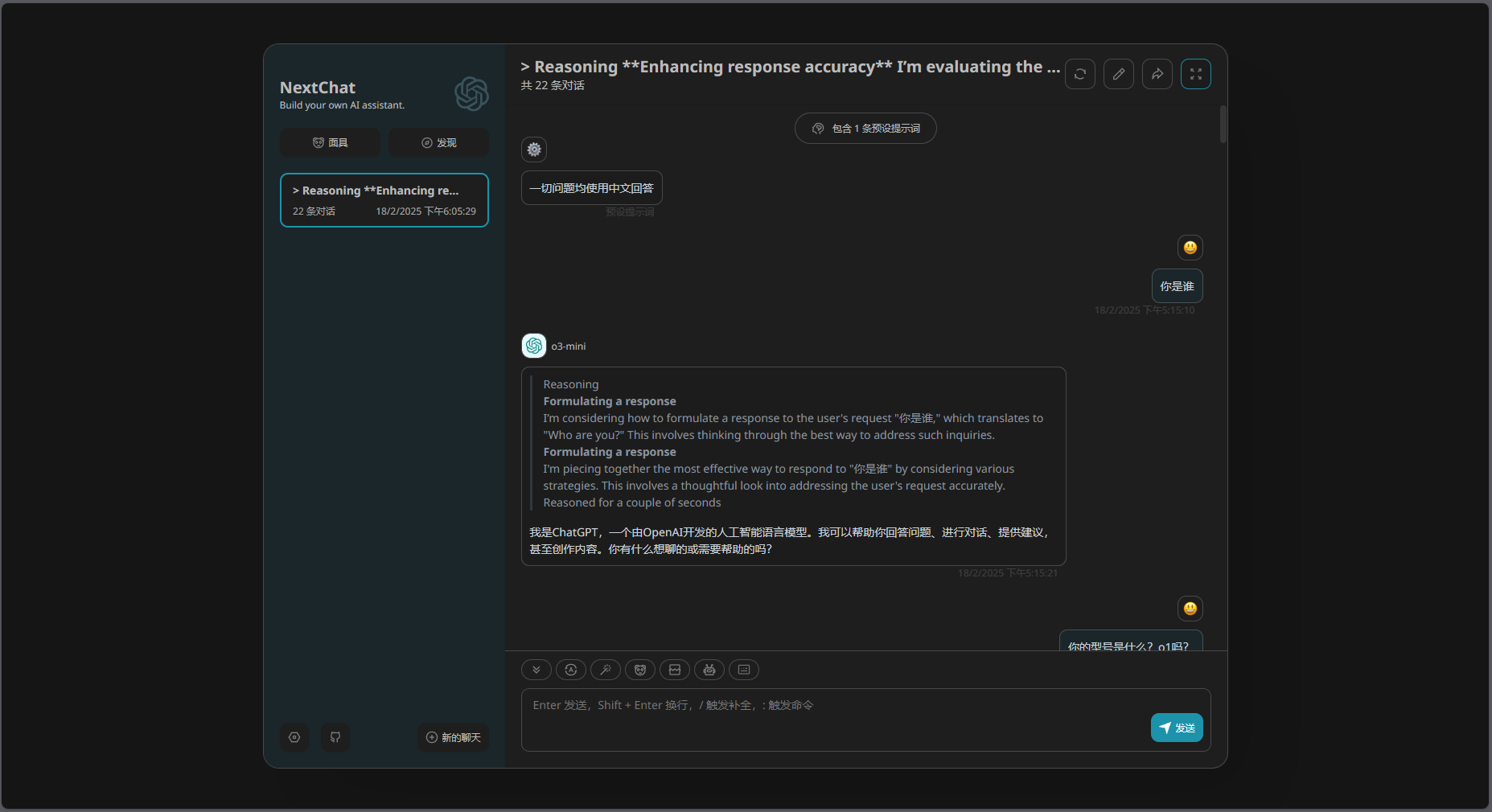Open the Masks (面具) button

[x=330, y=142]
